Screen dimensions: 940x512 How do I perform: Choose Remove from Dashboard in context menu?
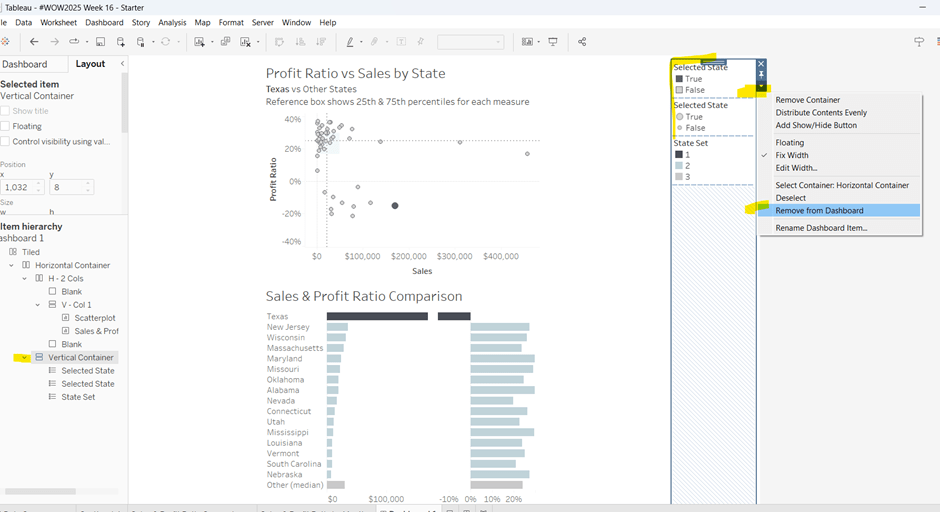click(819, 211)
